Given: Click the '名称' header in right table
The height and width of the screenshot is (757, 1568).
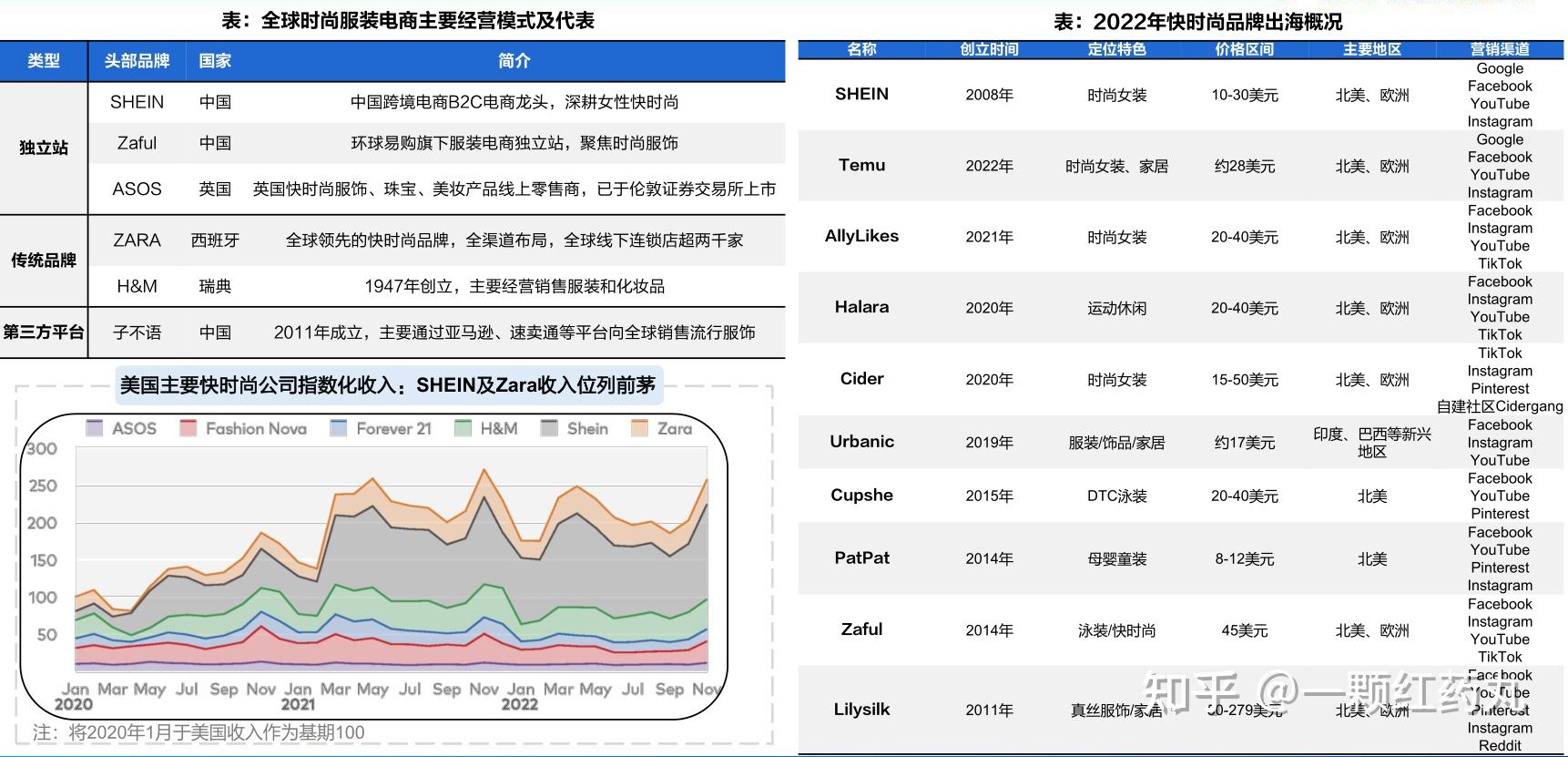Looking at the screenshot, I should 861,49.
